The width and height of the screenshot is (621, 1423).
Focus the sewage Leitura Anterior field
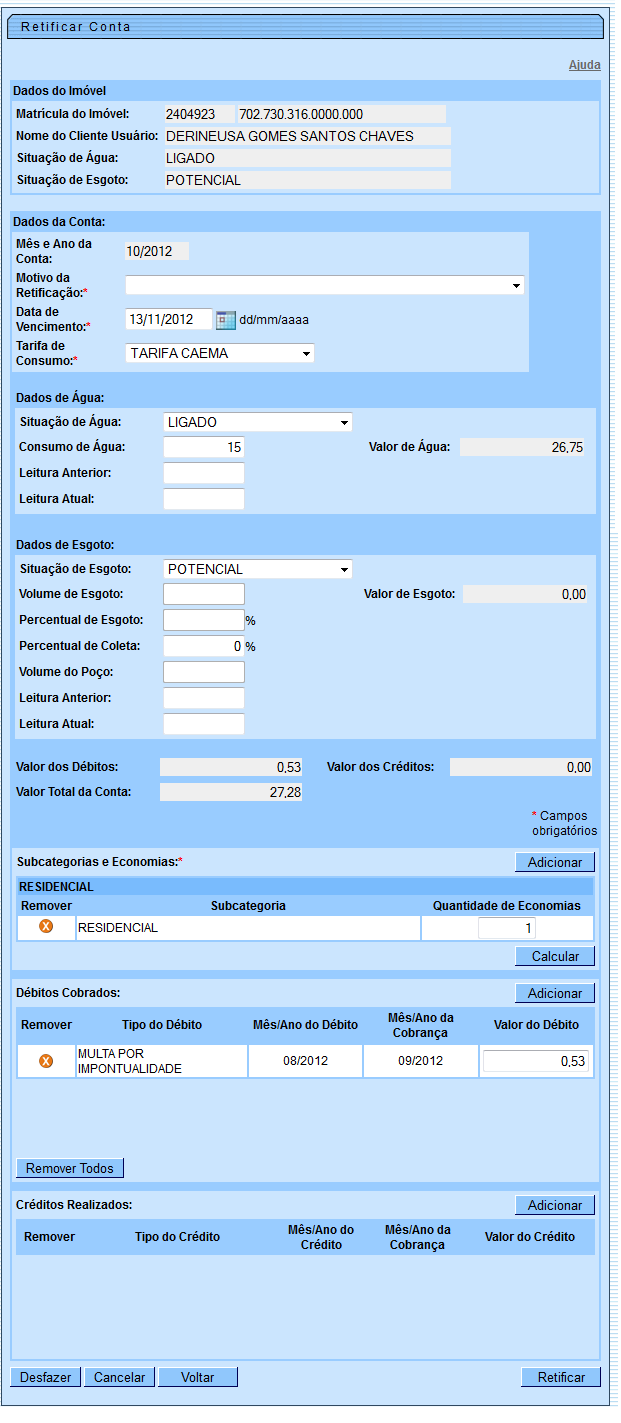204,698
